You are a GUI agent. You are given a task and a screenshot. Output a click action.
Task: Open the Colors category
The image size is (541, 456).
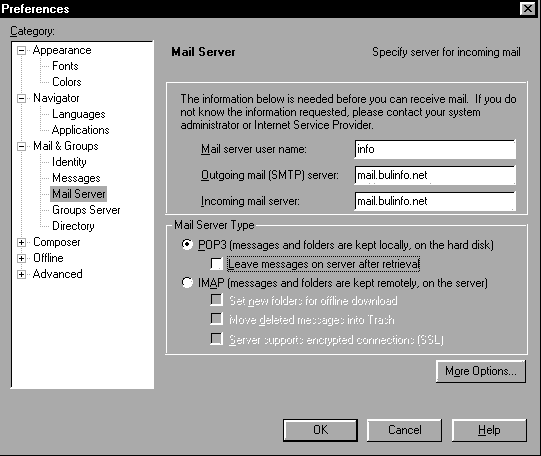(67, 82)
